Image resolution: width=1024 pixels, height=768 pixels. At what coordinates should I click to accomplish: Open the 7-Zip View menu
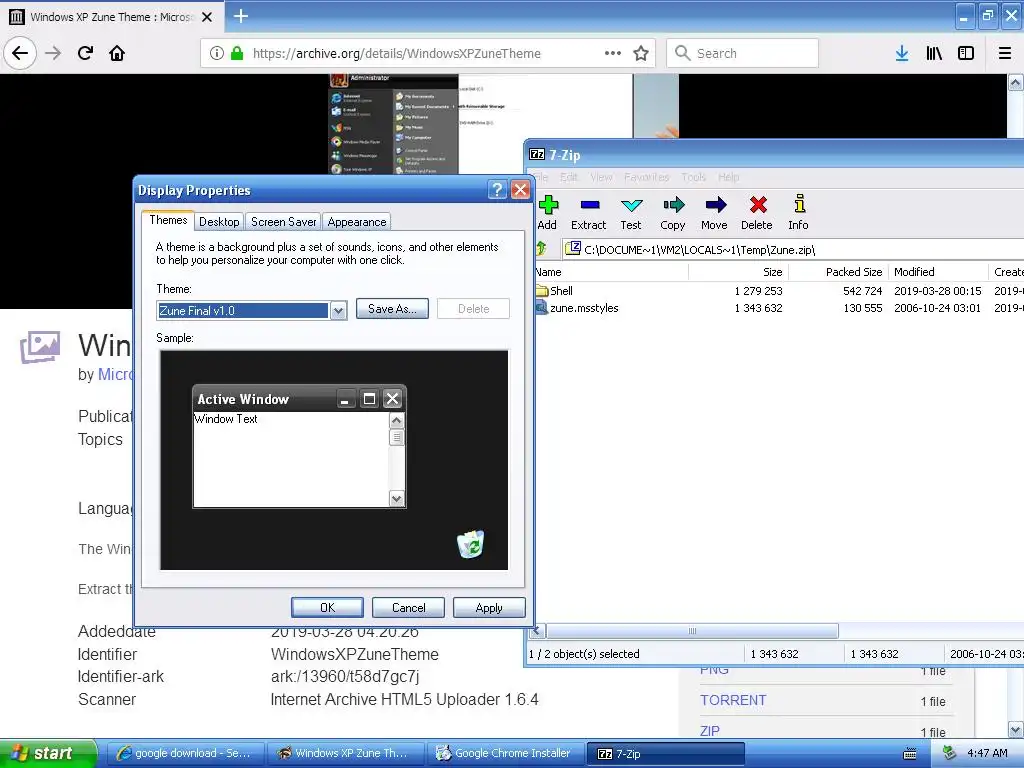[x=601, y=177]
